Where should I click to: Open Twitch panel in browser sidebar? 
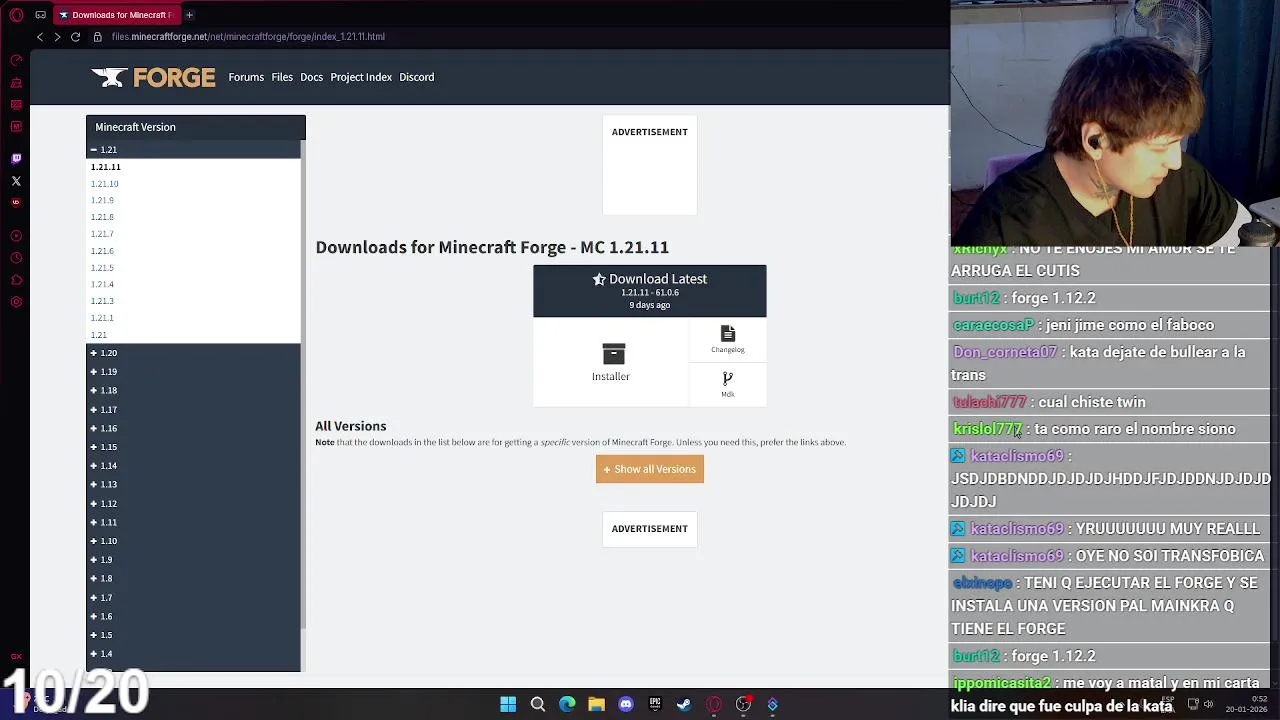point(16,158)
